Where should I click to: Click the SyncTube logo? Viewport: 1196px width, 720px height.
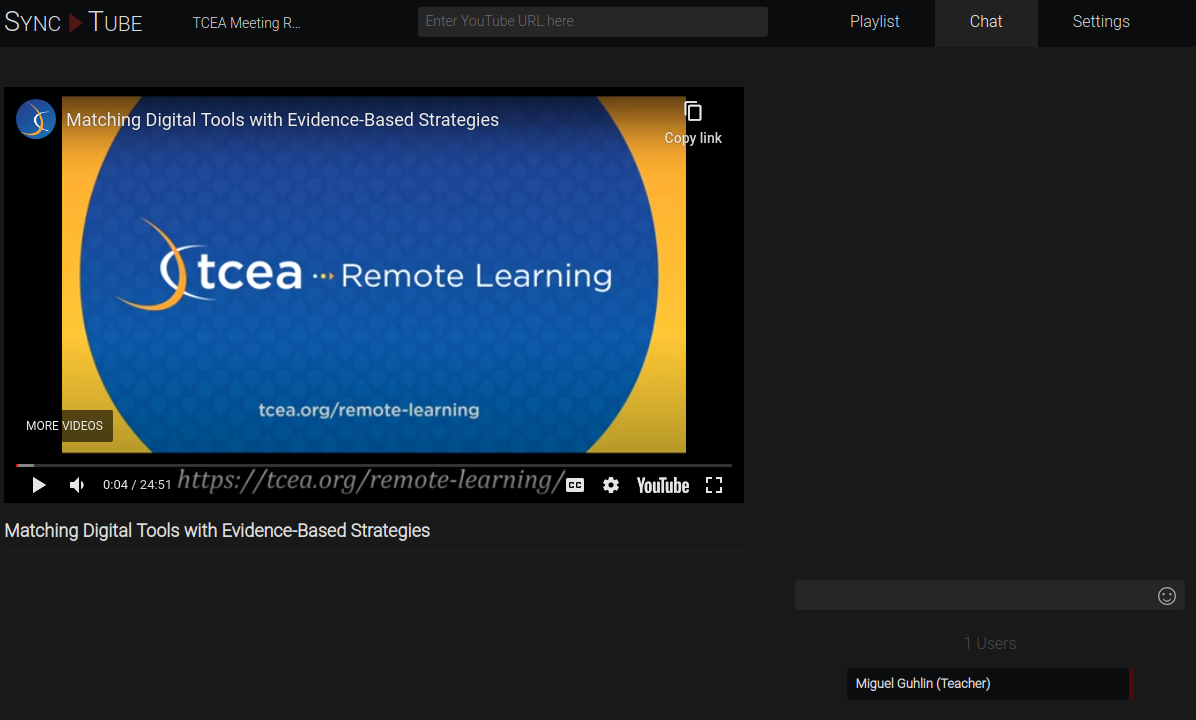tap(73, 22)
